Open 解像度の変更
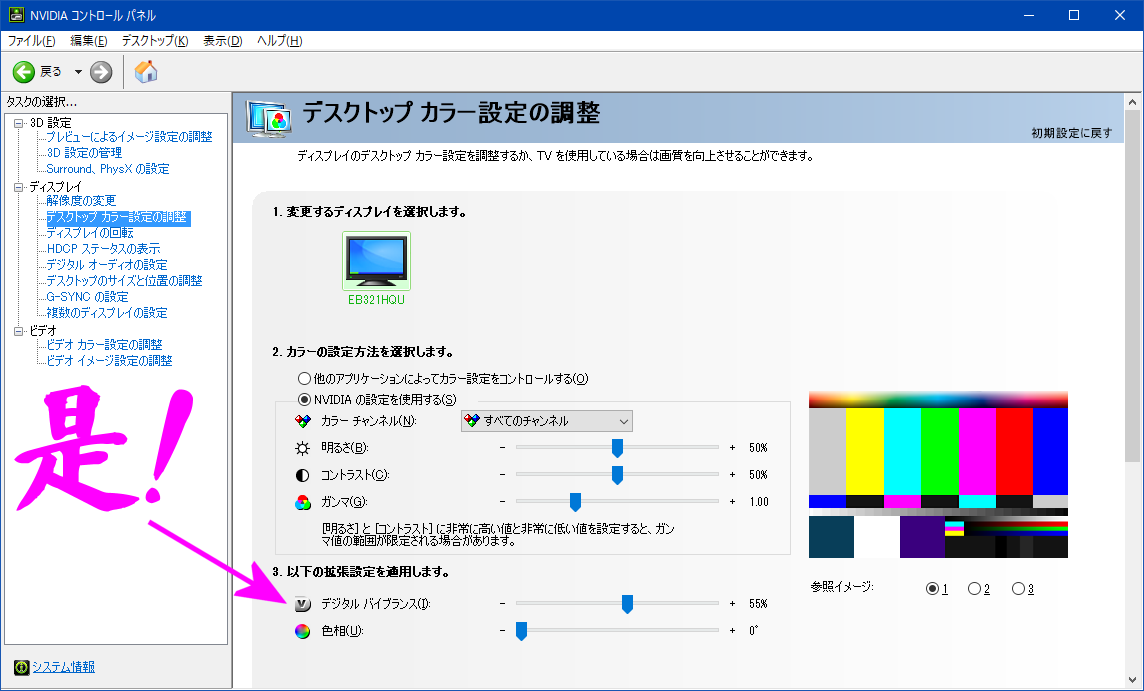 coord(81,201)
